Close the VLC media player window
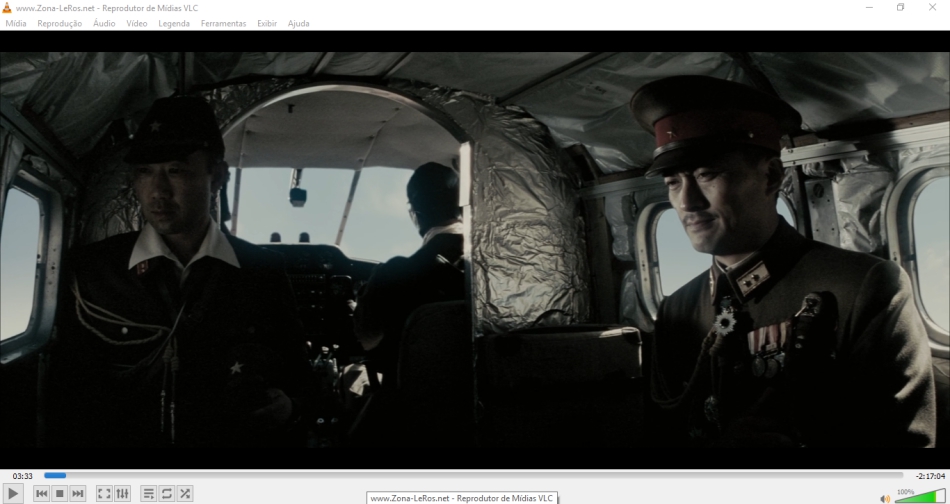This screenshot has width=950, height=504. coord(932,7)
